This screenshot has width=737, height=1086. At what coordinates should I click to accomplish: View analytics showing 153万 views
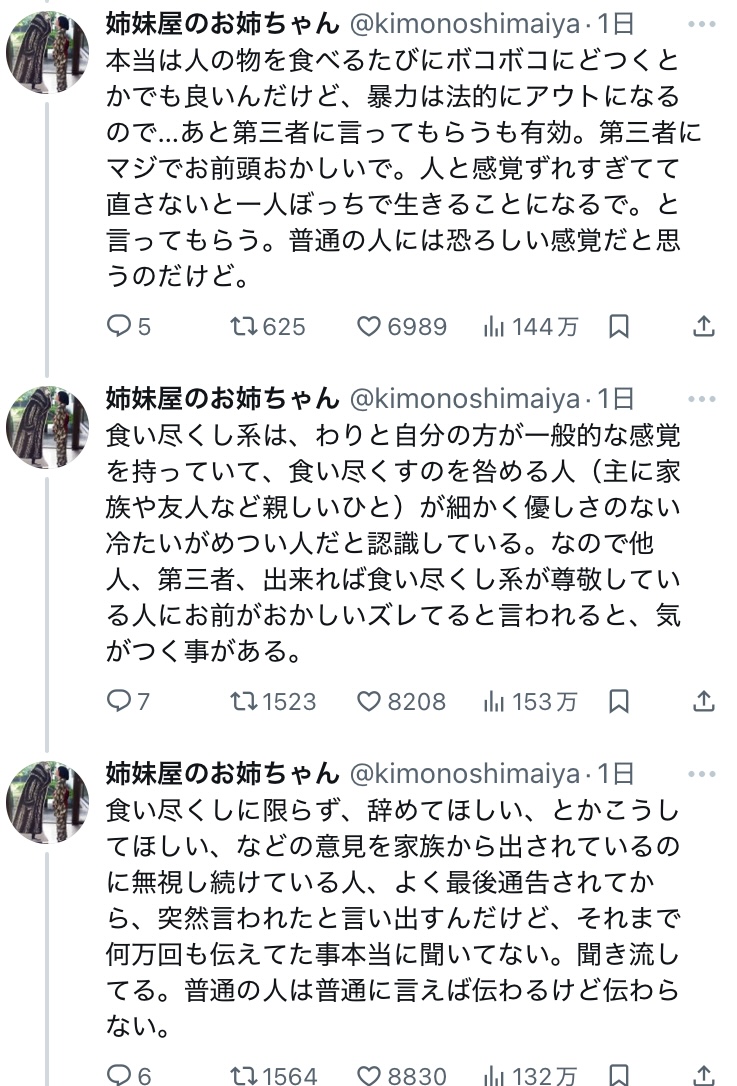[494, 702]
